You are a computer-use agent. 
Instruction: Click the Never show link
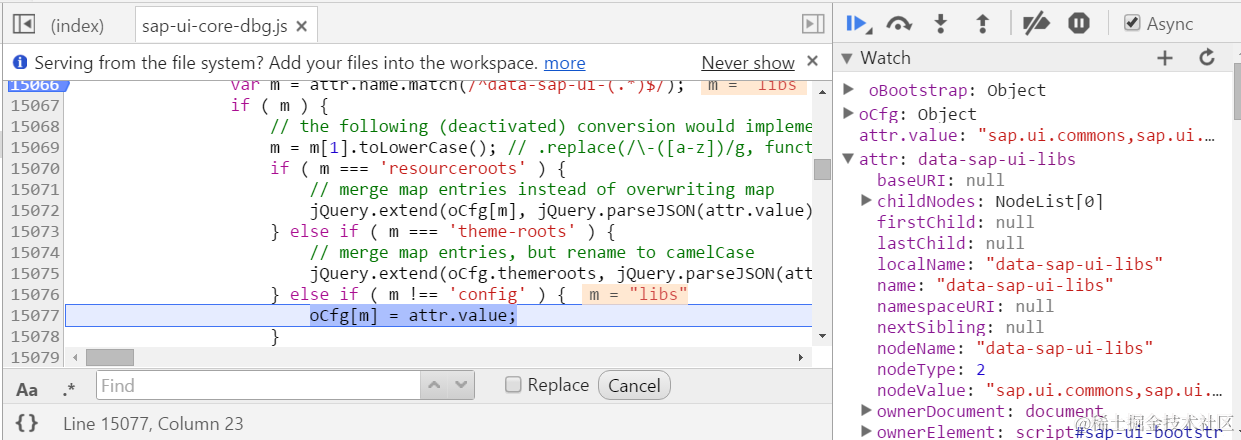[748, 62]
